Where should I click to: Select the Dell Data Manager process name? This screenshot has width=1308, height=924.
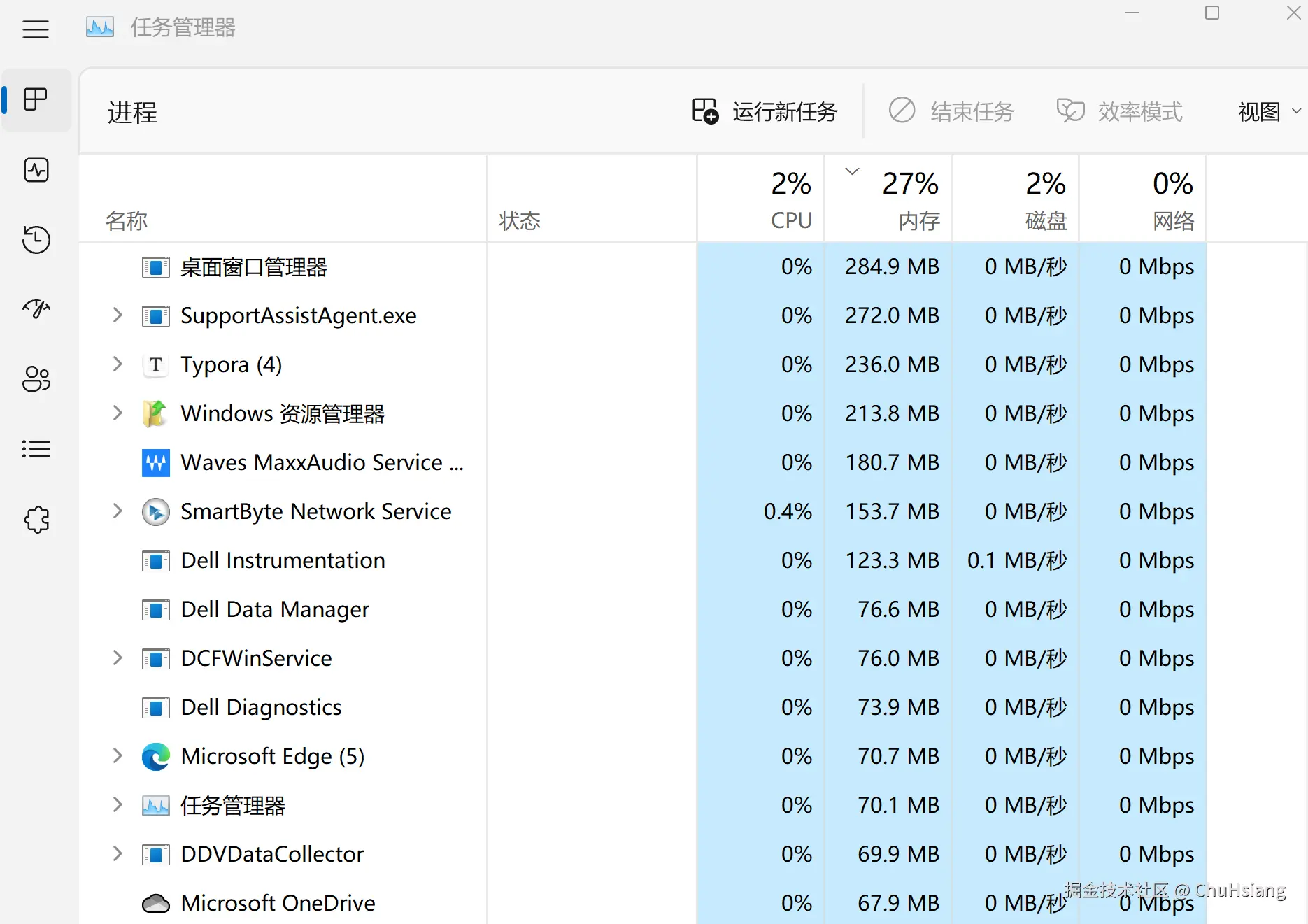tap(275, 610)
